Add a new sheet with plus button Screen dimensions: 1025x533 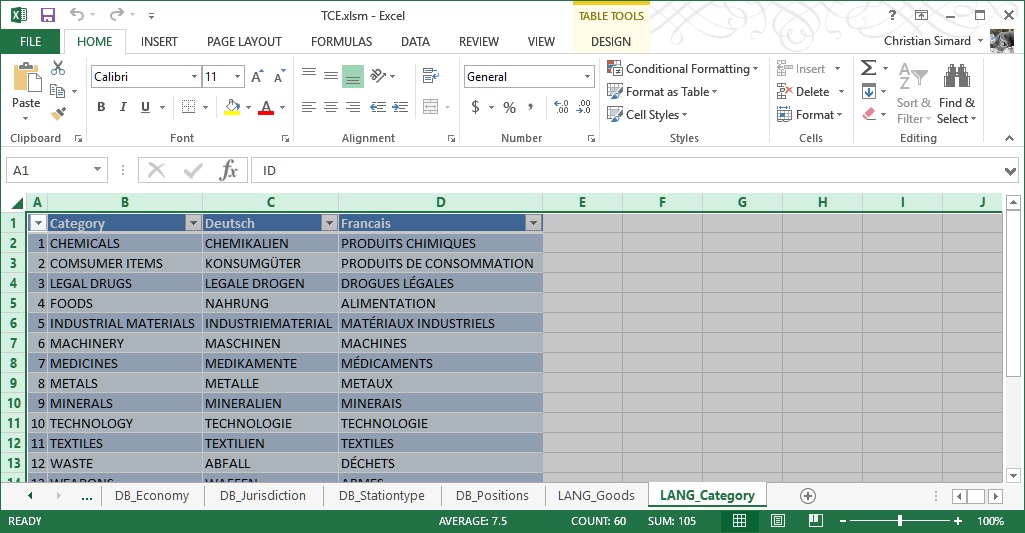[x=808, y=496]
